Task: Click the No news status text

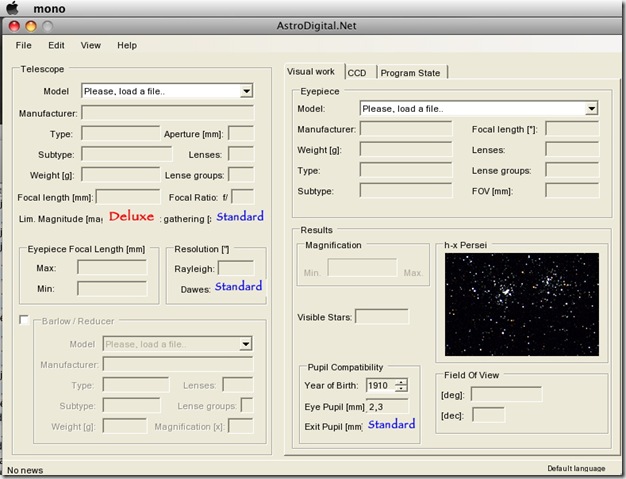Action: 25,470
